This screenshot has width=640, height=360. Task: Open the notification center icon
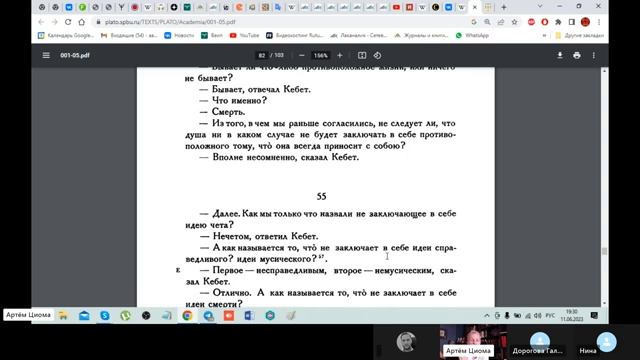tap(594, 316)
